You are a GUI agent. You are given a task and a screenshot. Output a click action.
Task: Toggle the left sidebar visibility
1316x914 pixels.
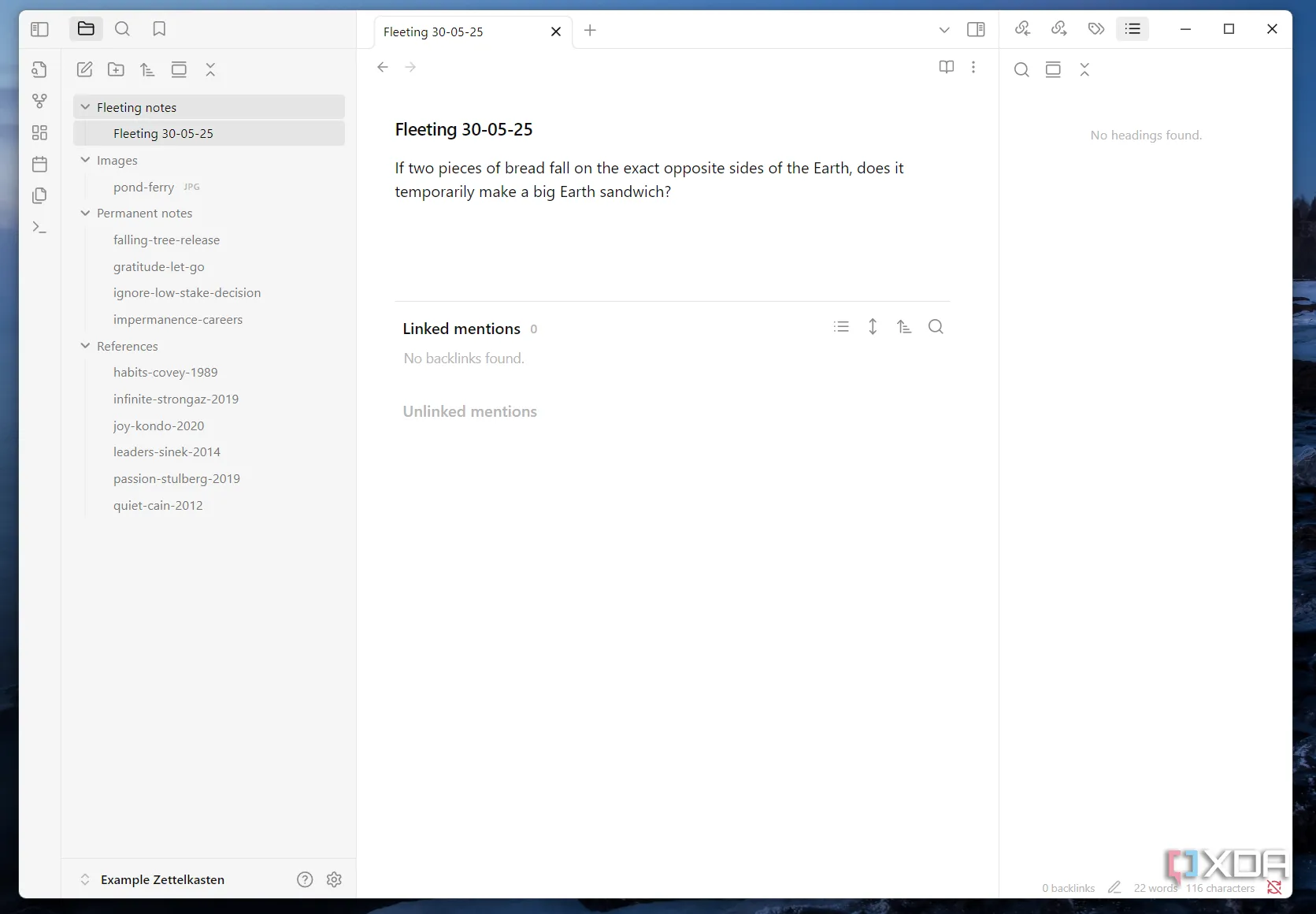(39, 29)
